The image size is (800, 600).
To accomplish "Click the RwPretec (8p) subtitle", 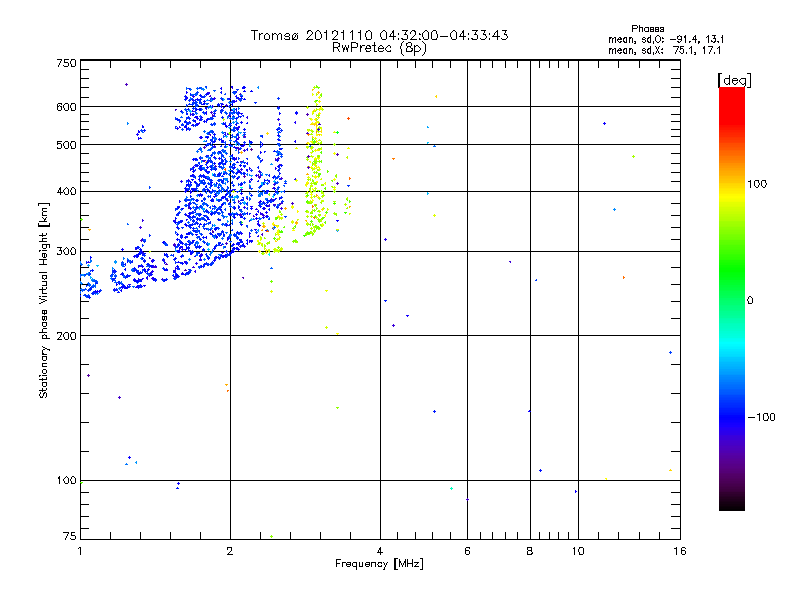I will [x=379, y=48].
